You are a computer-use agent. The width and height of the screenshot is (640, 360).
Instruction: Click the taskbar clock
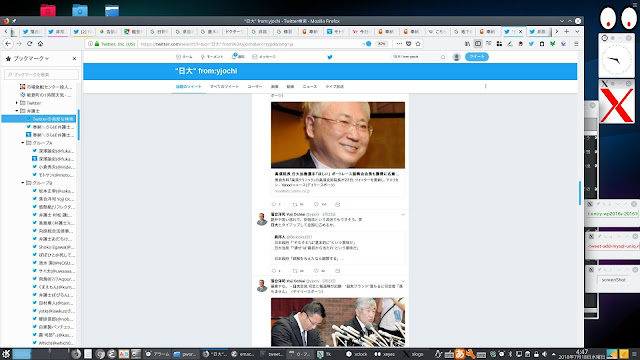(582, 354)
